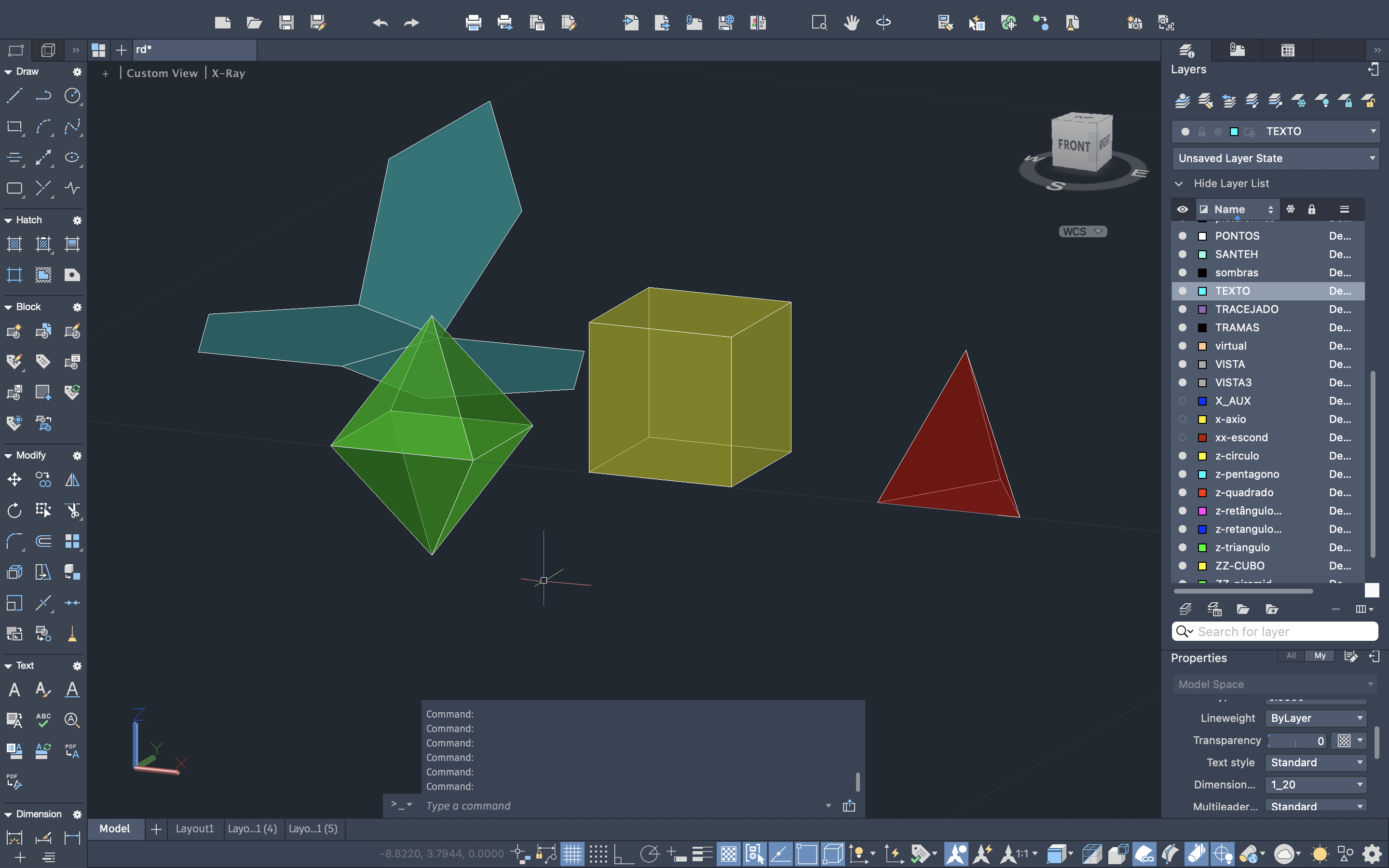The image size is (1389, 868).
Task: Toggle grid display in status bar
Action: 572,854
